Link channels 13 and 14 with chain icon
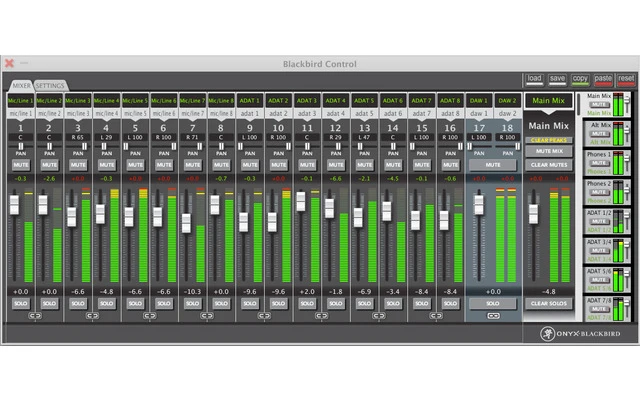 [x=378, y=316]
